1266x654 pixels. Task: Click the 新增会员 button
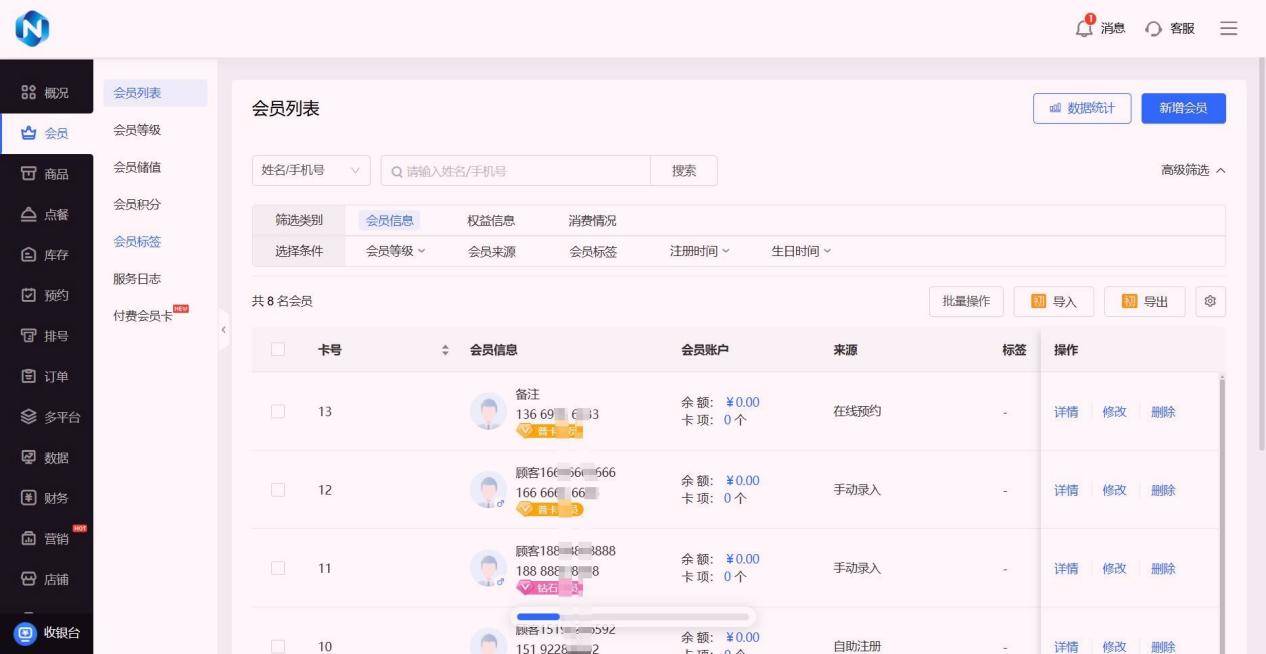[x=1183, y=108]
